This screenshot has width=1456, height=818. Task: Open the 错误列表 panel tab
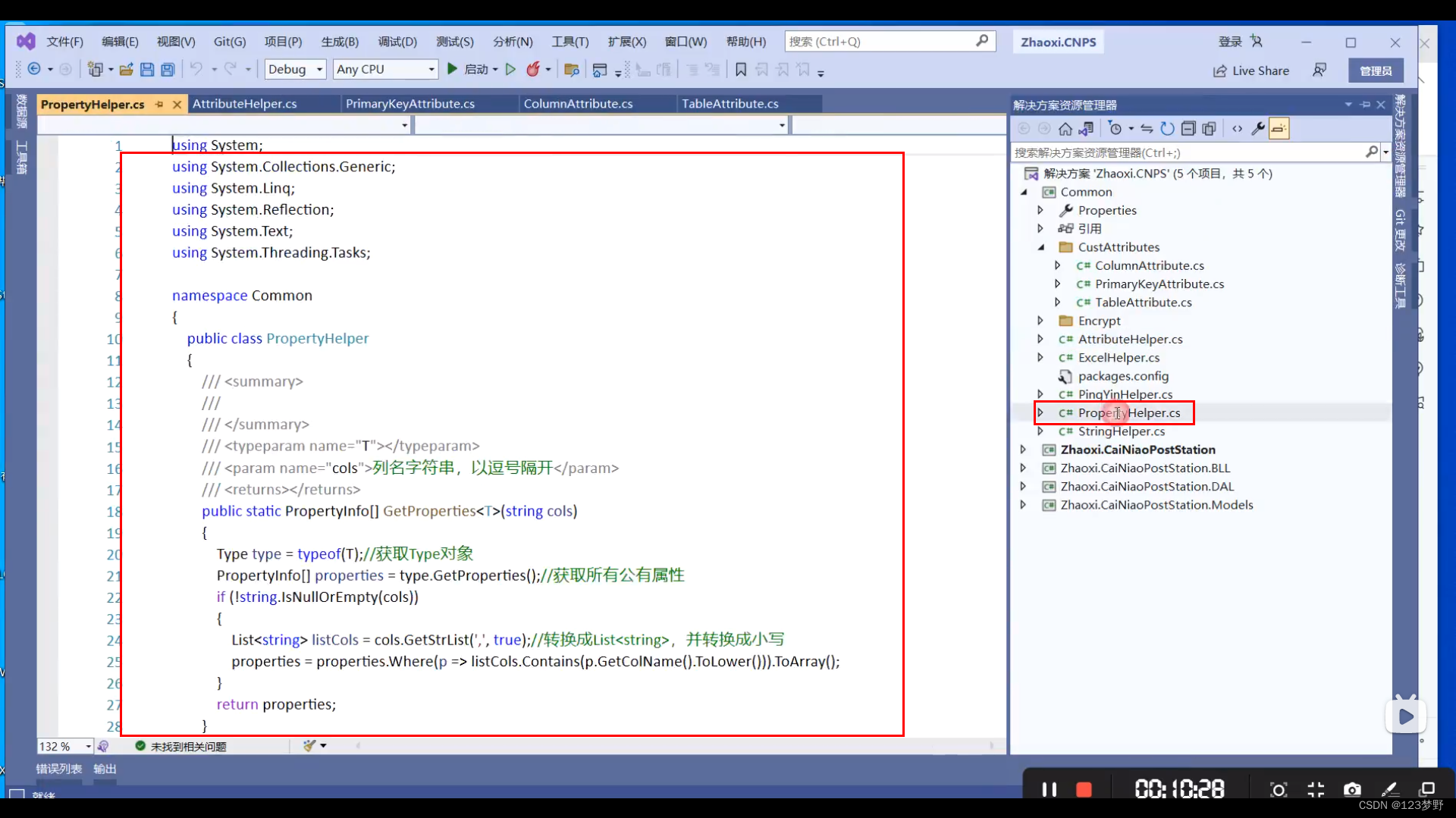(x=59, y=769)
